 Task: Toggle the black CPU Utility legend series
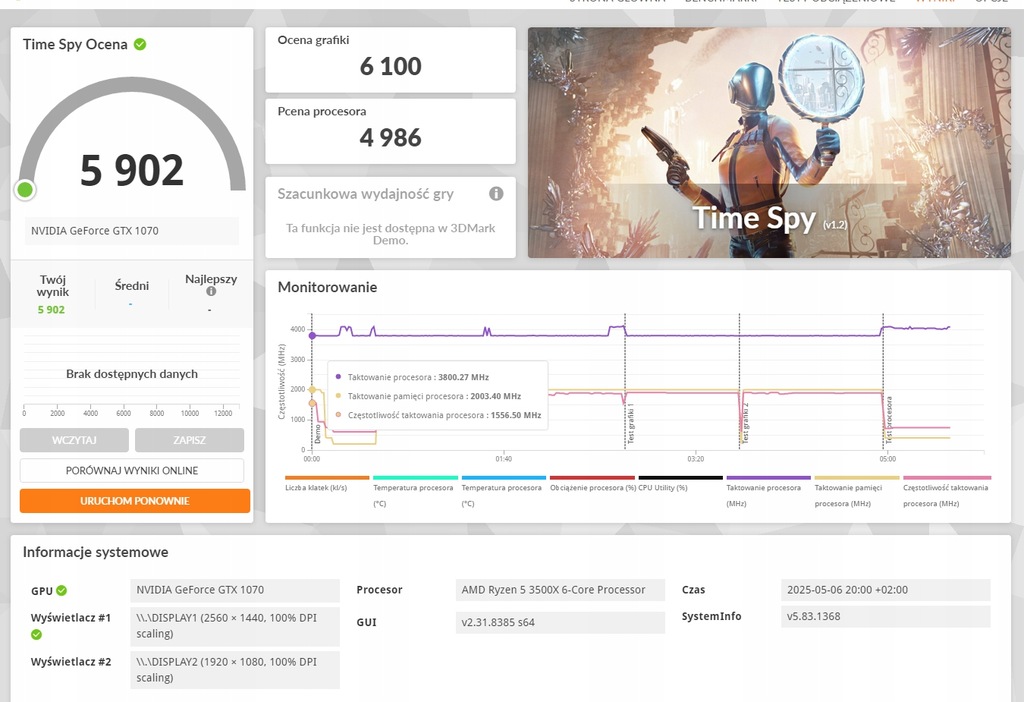tap(680, 483)
